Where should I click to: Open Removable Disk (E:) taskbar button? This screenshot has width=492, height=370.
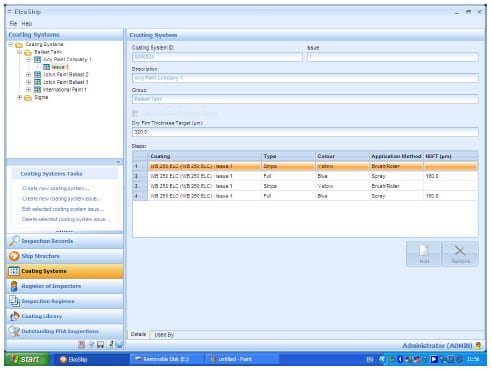(166, 359)
